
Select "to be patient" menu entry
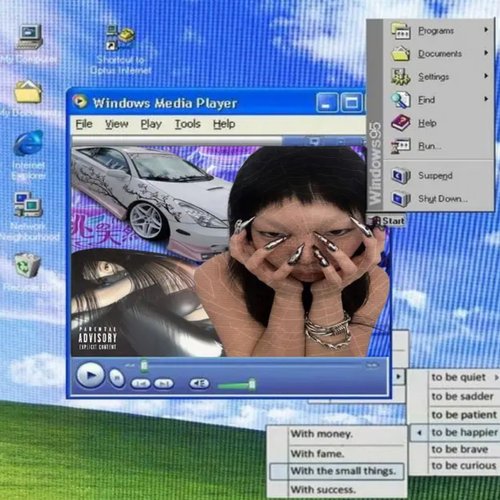pos(464,415)
